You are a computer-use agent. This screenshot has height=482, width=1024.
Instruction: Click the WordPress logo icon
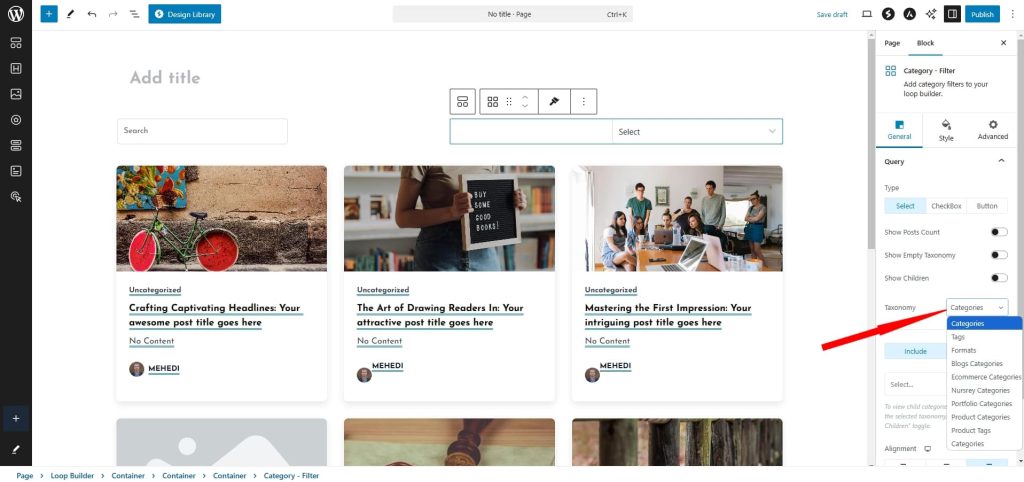click(x=16, y=14)
